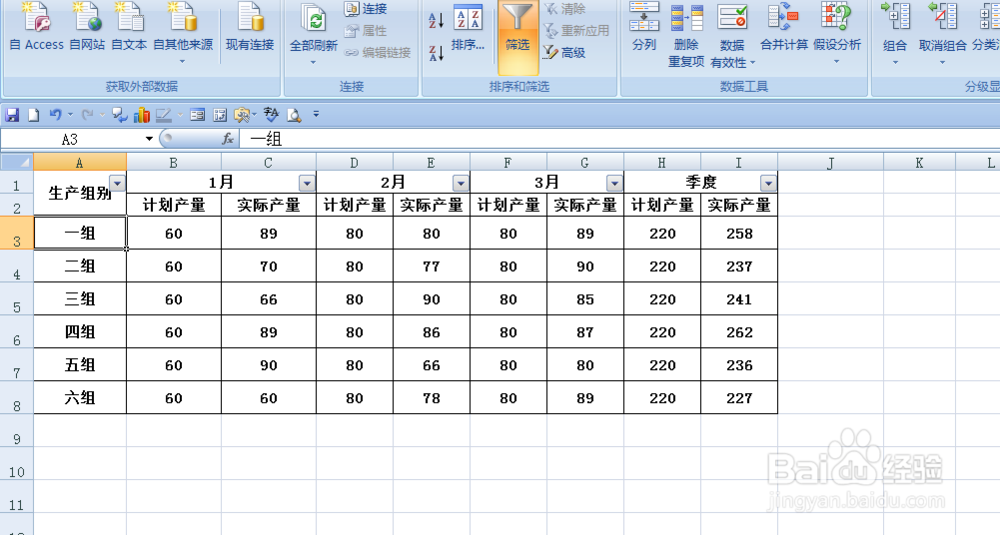Sort ascending A to Z

436,20
